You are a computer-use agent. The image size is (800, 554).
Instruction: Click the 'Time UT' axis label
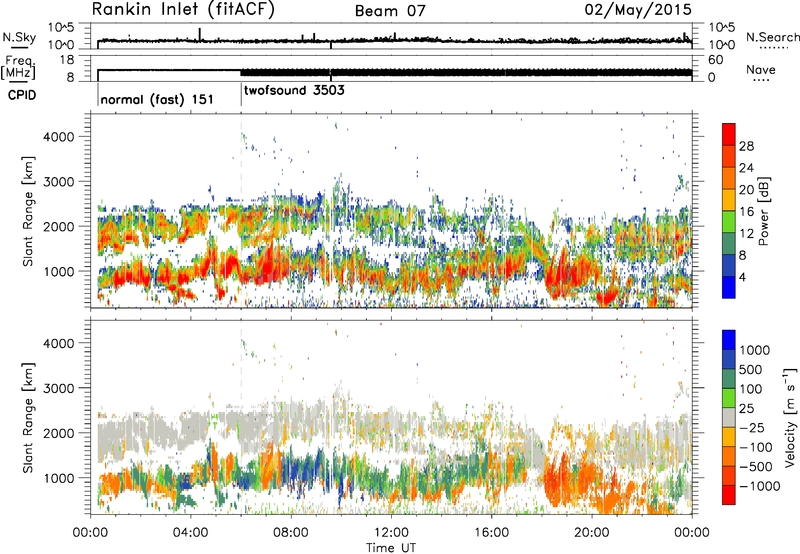391,547
